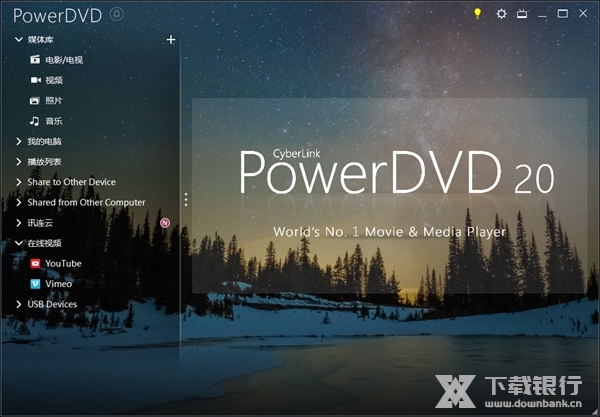The width and height of the screenshot is (600, 417).
Task: Expand Shared from Other Computer chevron
Action: coord(18,202)
